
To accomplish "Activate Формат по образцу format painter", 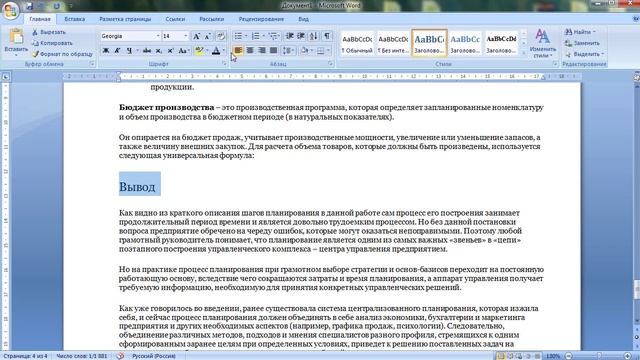I will pos(62,54).
